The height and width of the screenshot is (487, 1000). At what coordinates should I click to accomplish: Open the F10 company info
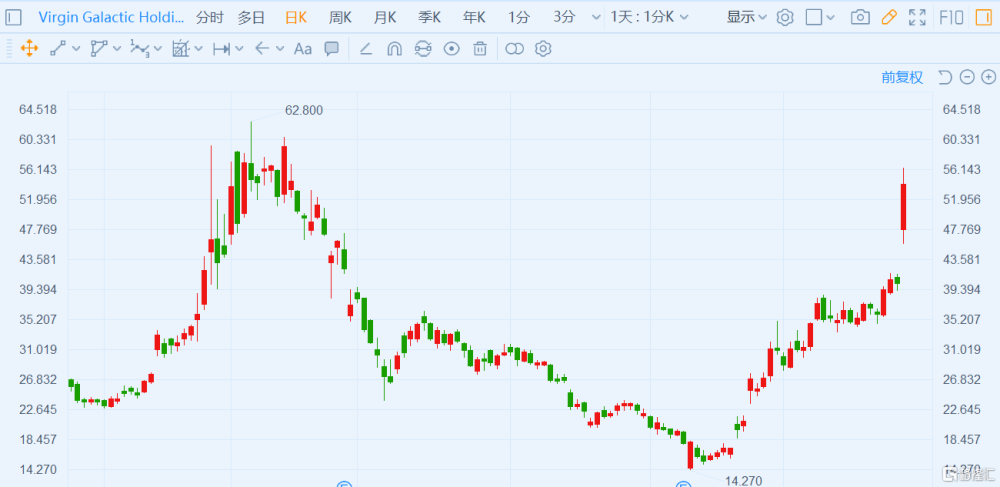click(952, 17)
